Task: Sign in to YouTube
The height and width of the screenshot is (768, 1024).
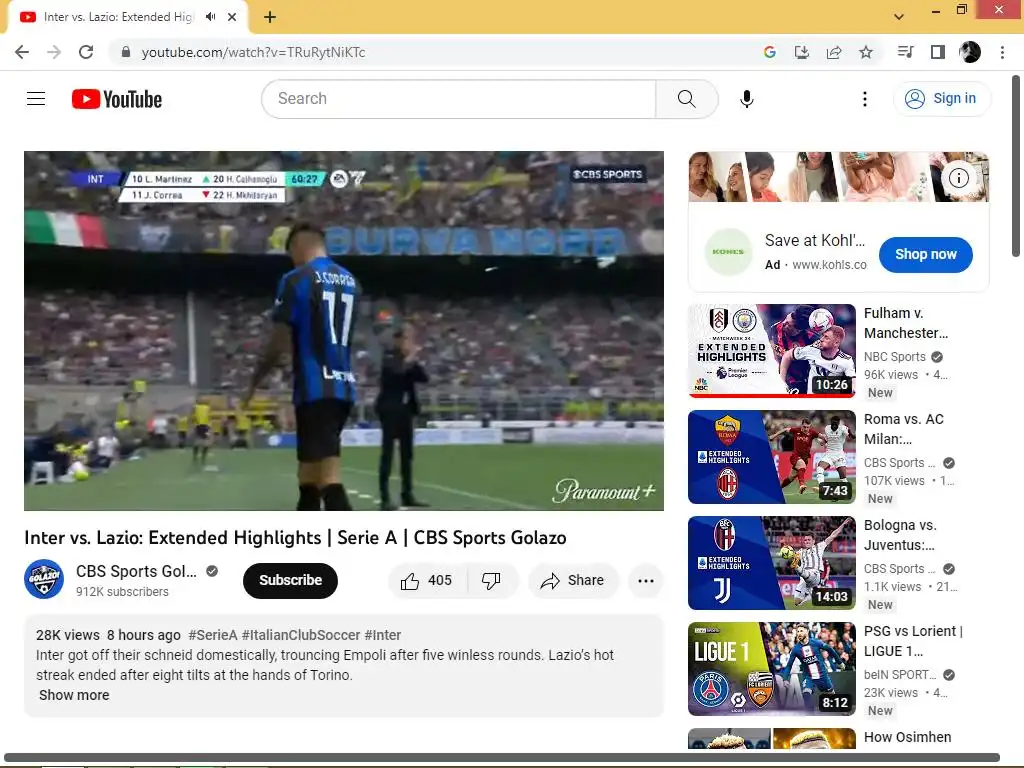Action: pyautogui.click(x=941, y=99)
